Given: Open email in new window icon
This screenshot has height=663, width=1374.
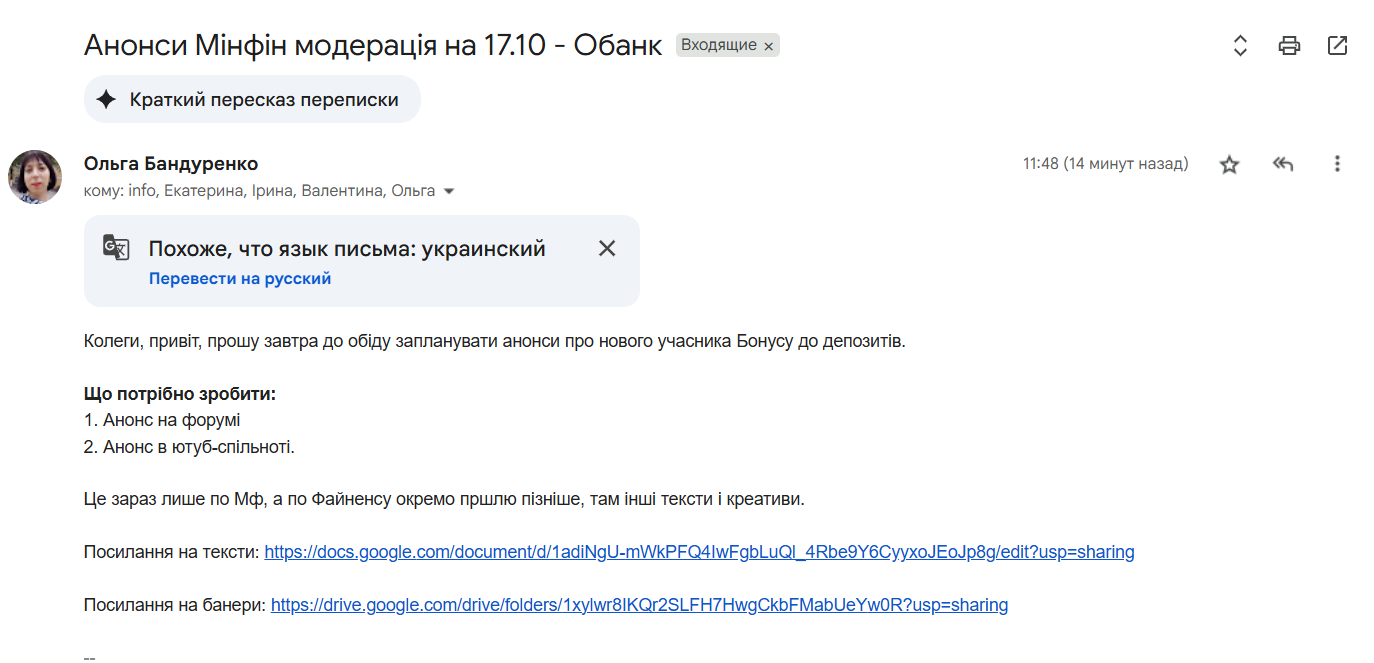Looking at the screenshot, I should click(x=1337, y=45).
